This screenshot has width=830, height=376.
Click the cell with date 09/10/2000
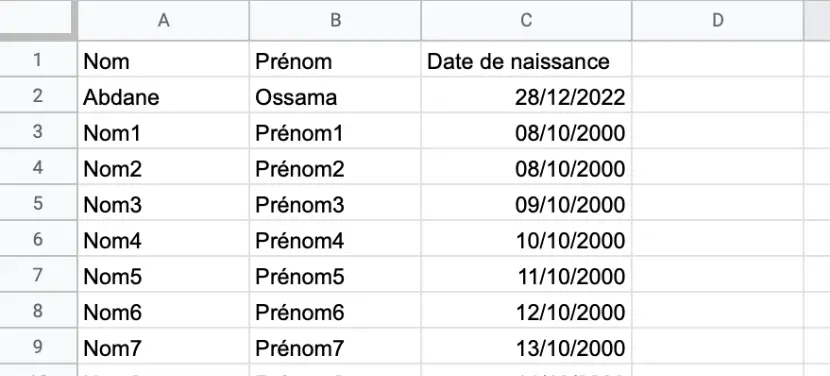(526, 203)
